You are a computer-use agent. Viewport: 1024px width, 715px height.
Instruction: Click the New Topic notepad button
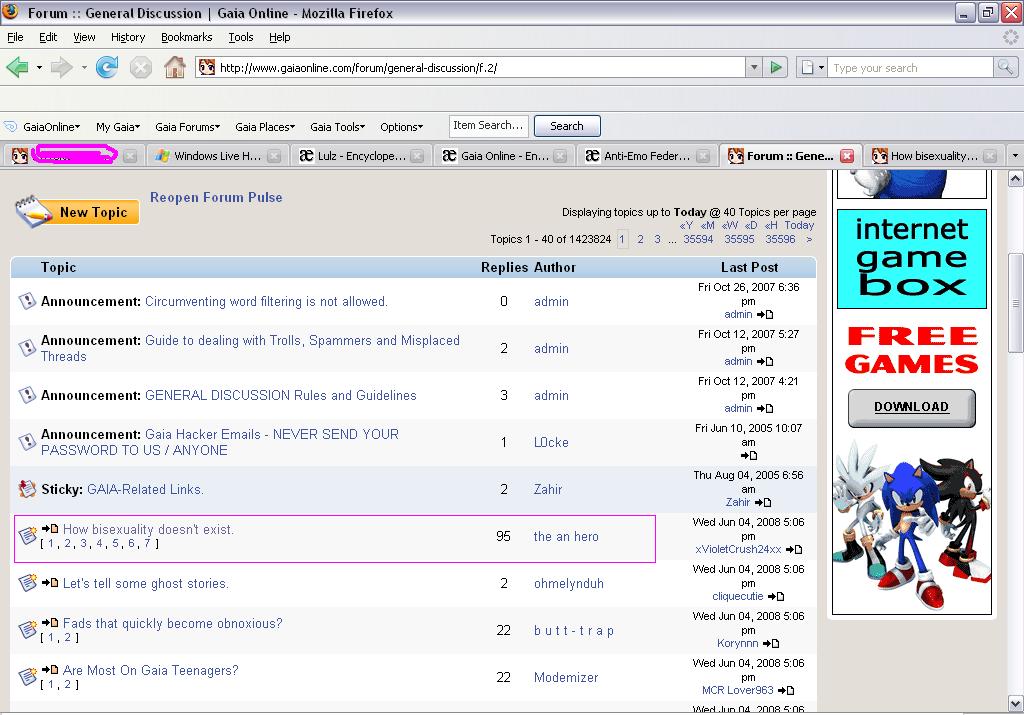point(77,211)
